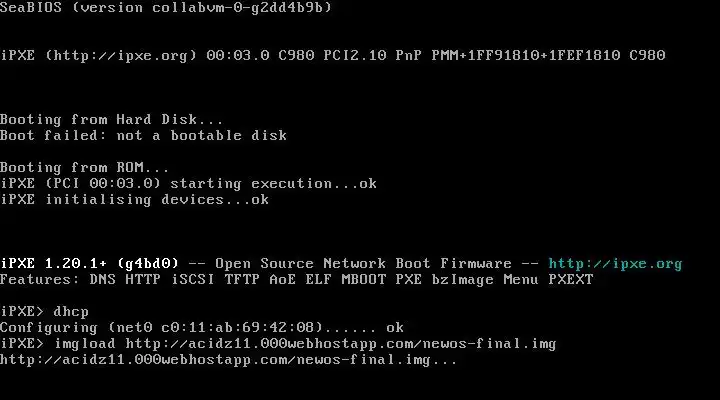
Task: Click 'PXEXT' in the features list
Action: [x=571, y=279]
